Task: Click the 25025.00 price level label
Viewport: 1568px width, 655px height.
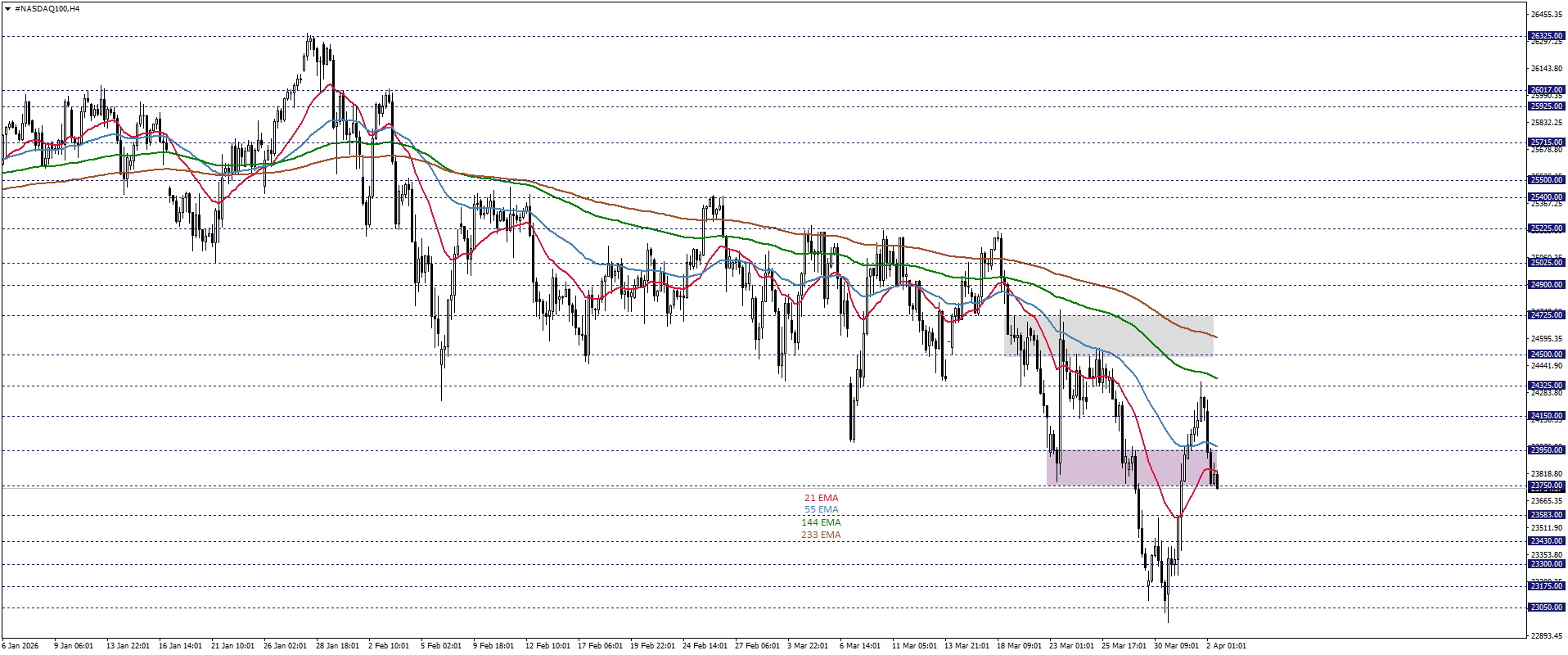Action: (1546, 263)
